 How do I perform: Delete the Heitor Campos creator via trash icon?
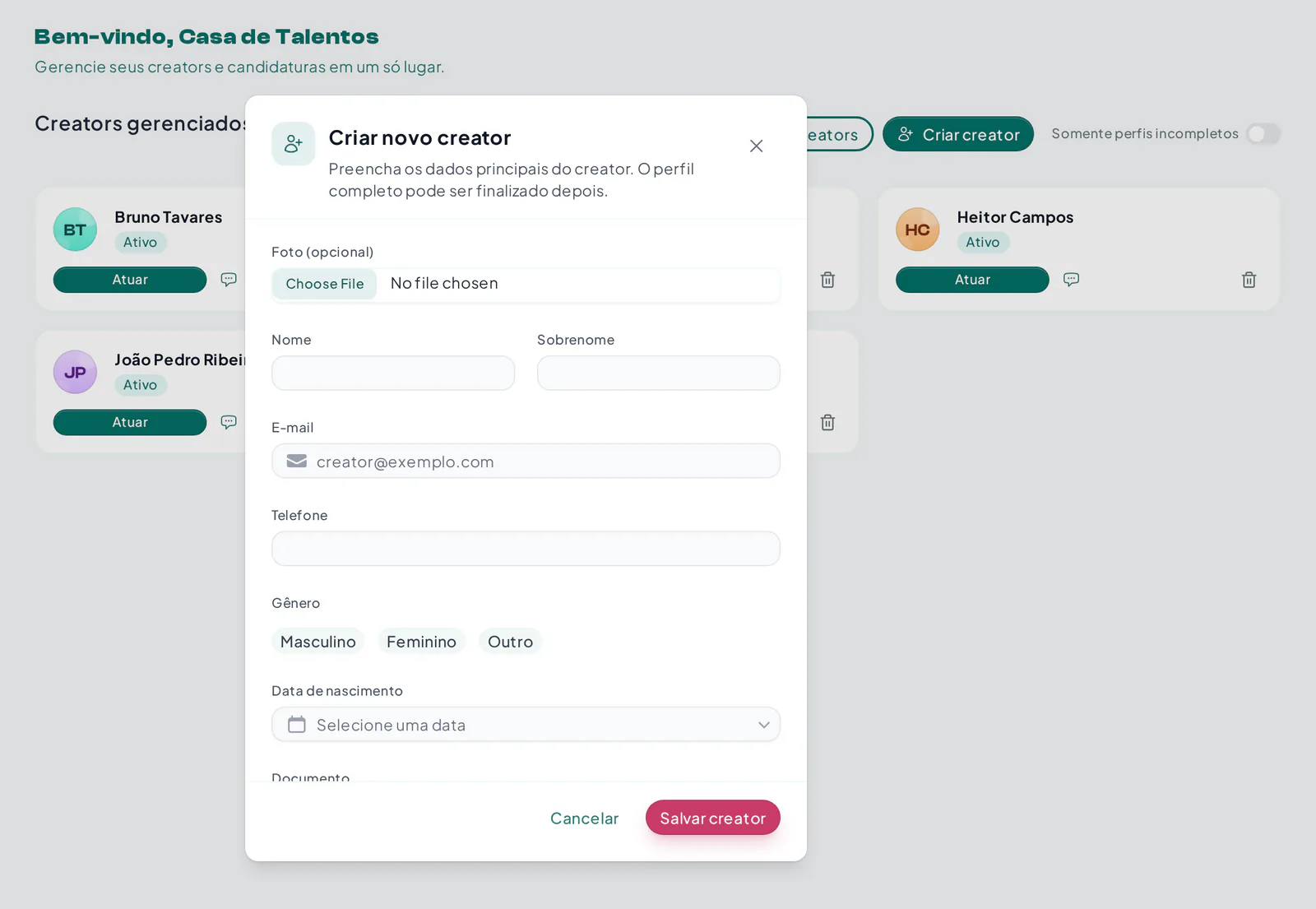coord(1249,280)
